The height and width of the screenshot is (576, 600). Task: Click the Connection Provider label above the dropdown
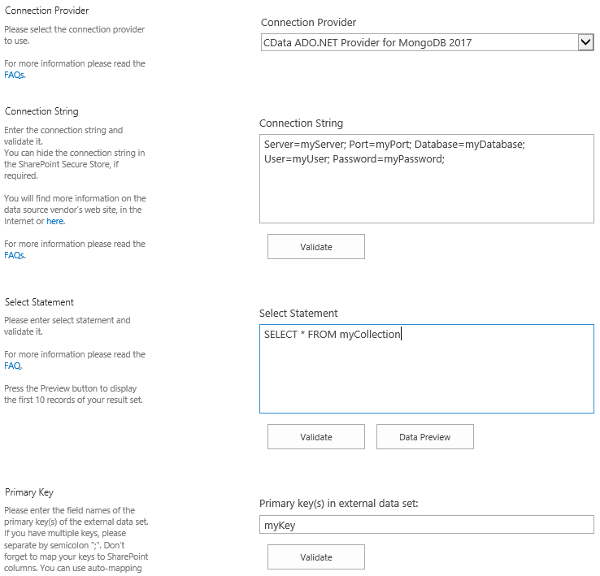pyautogui.click(x=308, y=22)
